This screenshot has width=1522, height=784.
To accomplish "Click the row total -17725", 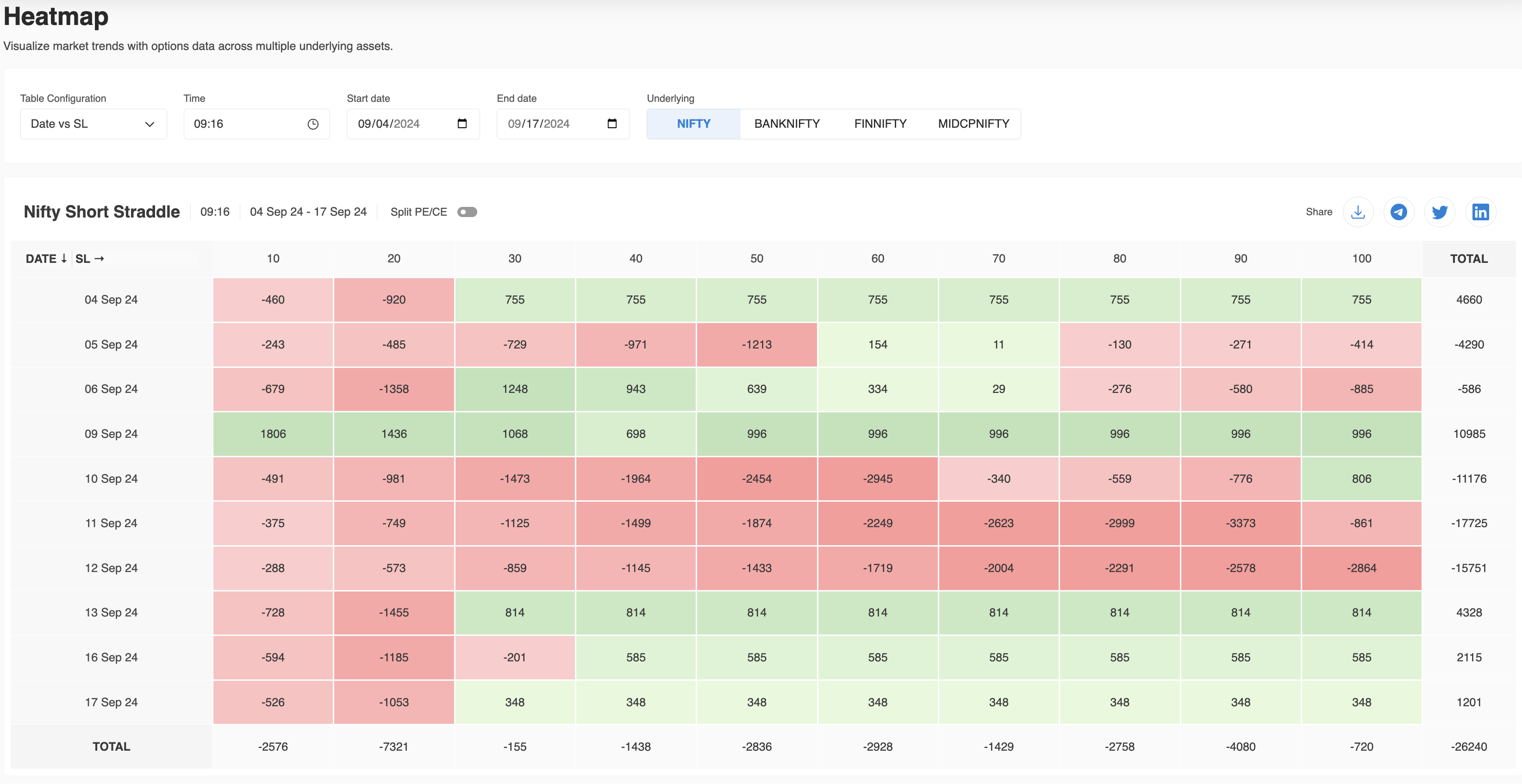I will [1469, 523].
